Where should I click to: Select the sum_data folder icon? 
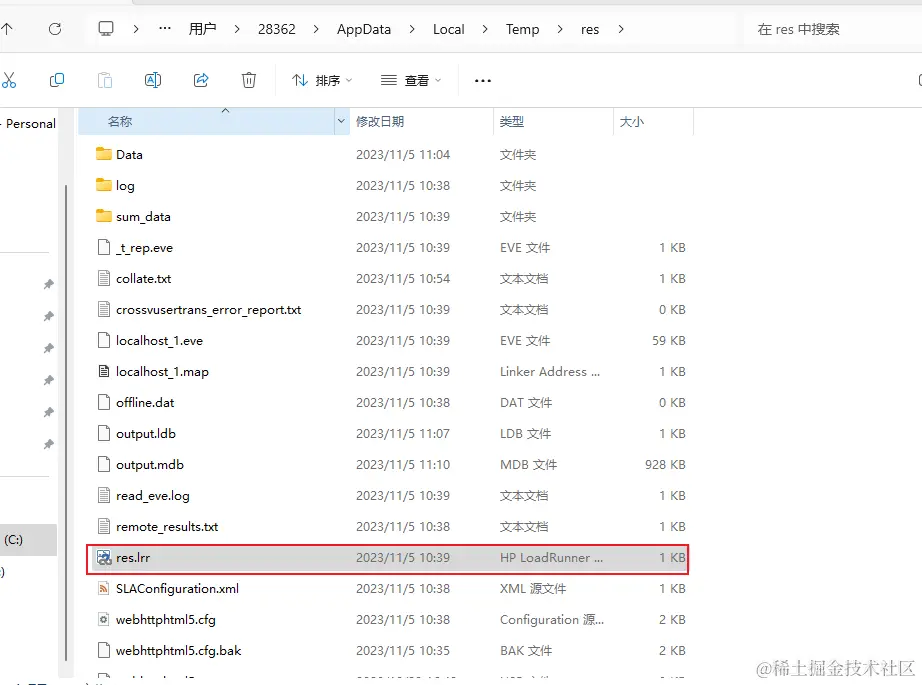coord(103,216)
